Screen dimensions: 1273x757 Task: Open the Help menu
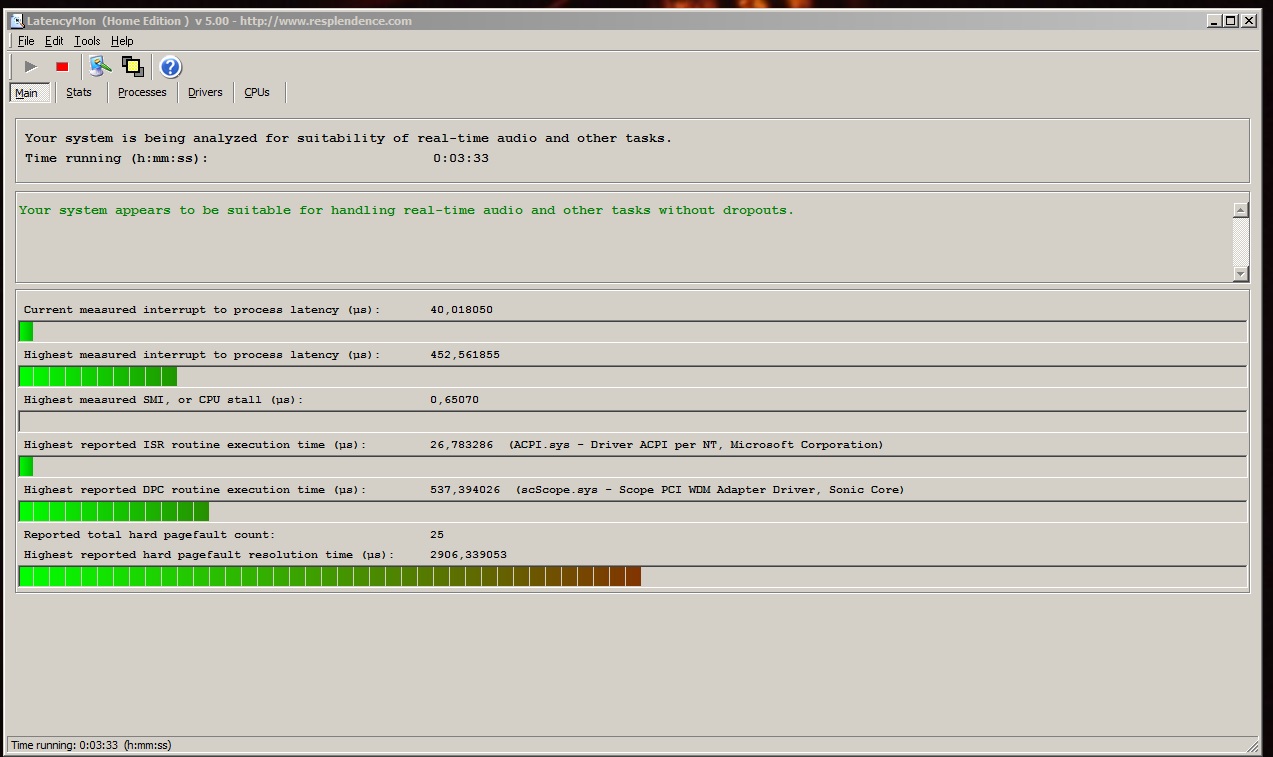[x=122, y=41]
